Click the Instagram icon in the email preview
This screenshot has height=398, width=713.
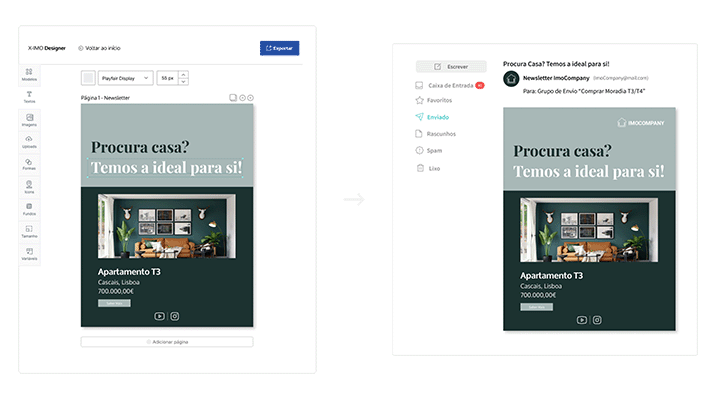597,320
